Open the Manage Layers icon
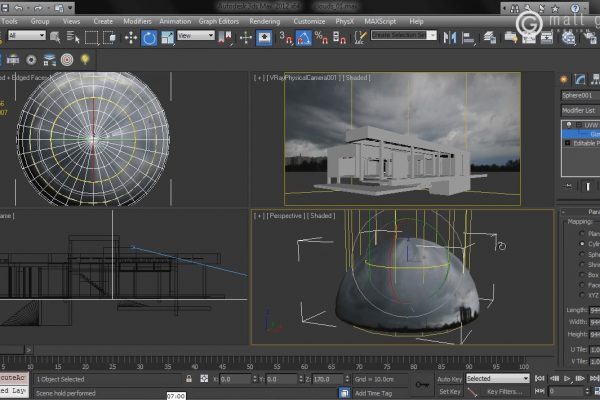Image resolution: width=600 pixels, height=400 pixels. 489,38
